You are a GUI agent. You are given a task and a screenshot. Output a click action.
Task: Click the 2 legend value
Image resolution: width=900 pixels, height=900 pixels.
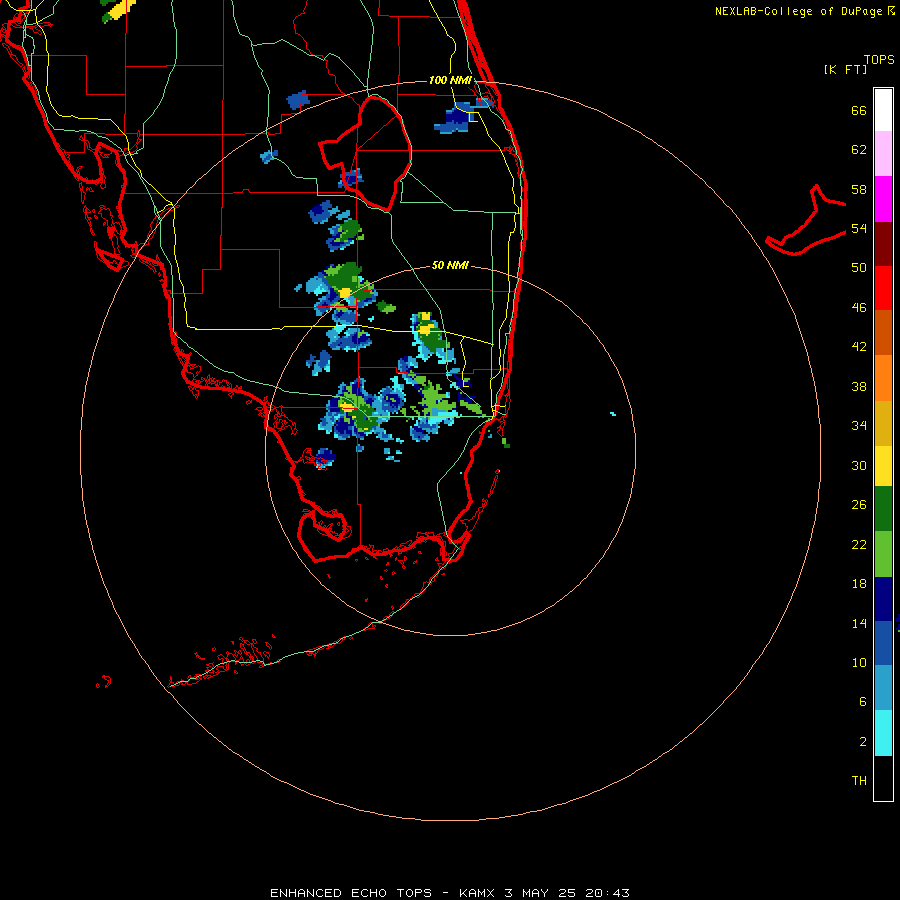(863, 741)
